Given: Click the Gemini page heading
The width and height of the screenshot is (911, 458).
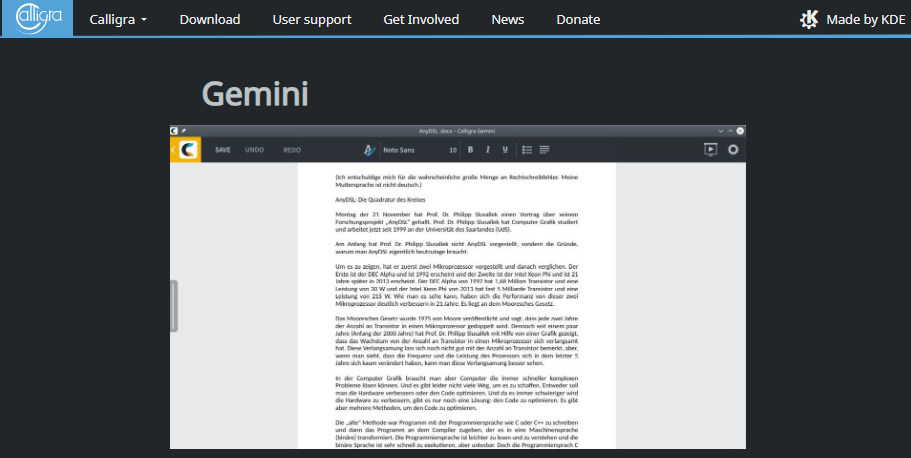Looking at the screenshot, I should [255, 94].
